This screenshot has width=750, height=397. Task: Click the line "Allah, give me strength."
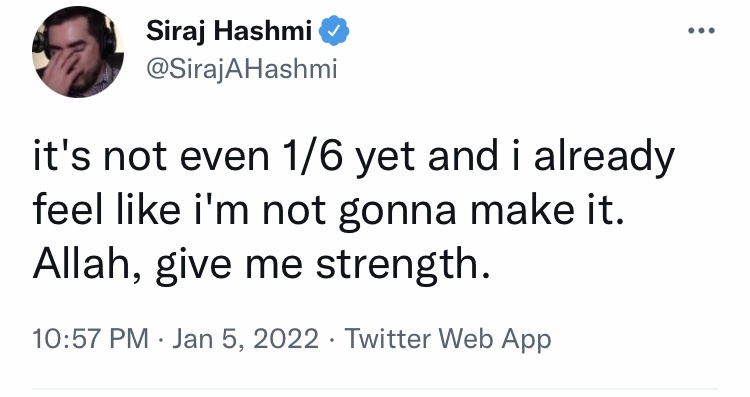pos(261,265)
